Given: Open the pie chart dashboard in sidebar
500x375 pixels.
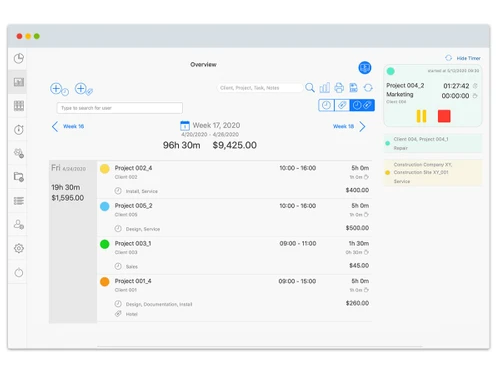Looking at the screenshot, I should [x=19, y=58].
